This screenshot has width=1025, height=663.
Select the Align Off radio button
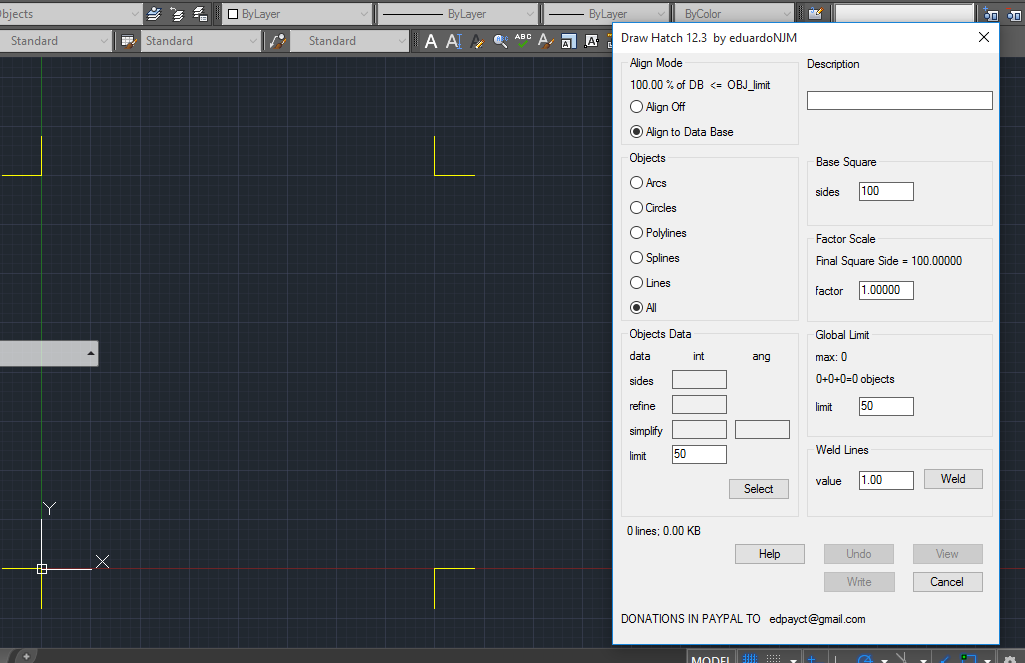coord(637,106)
